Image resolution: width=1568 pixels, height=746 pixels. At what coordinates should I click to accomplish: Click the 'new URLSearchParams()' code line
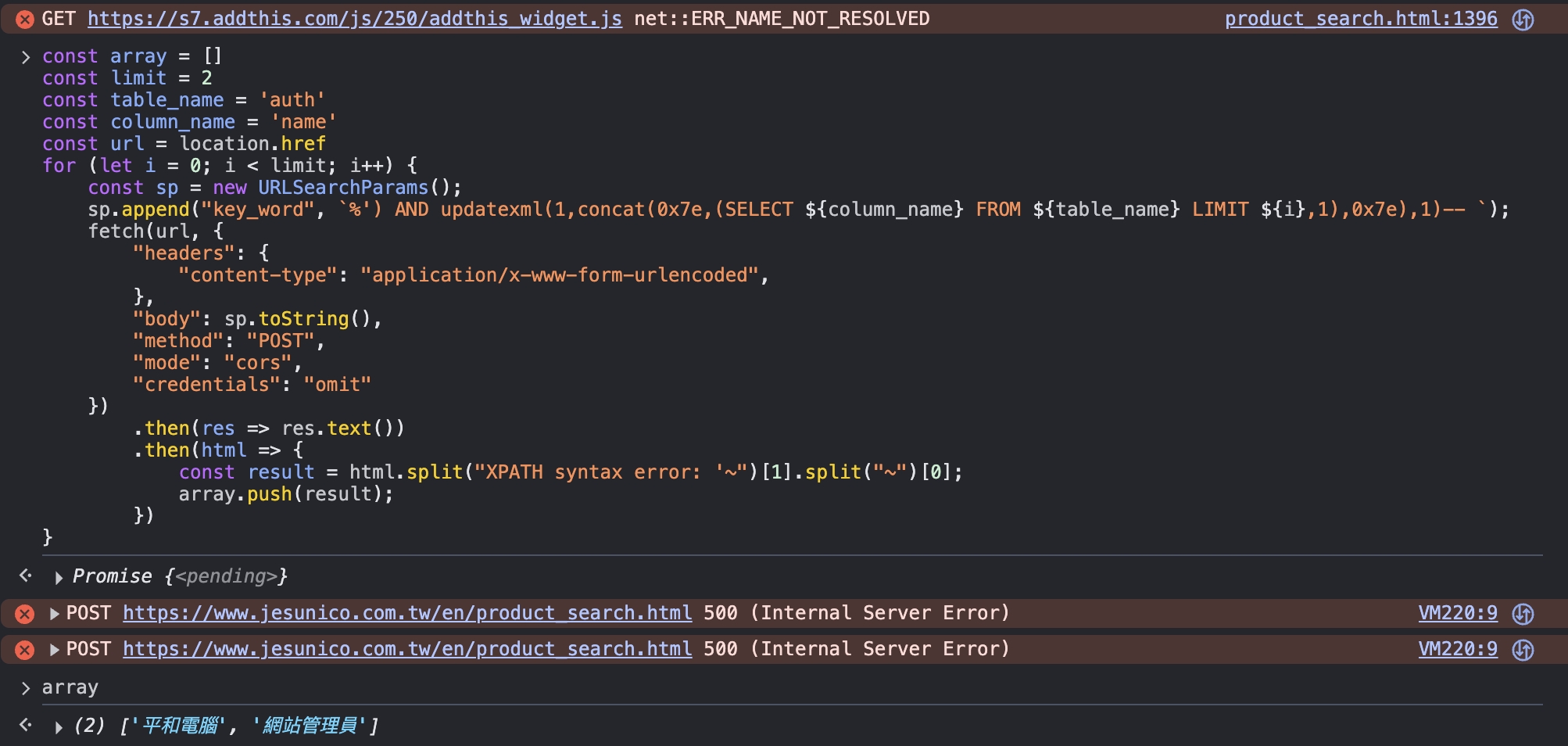coord(275,188)
